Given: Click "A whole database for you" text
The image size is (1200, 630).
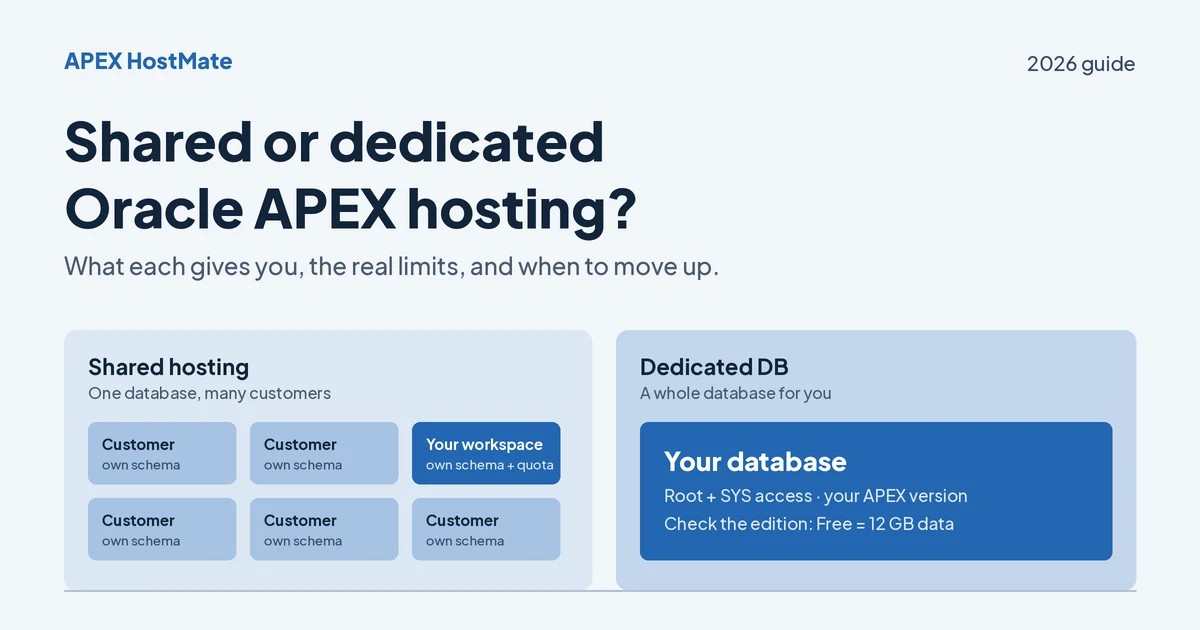Looking at the screenshot, I should pos(735,393).
